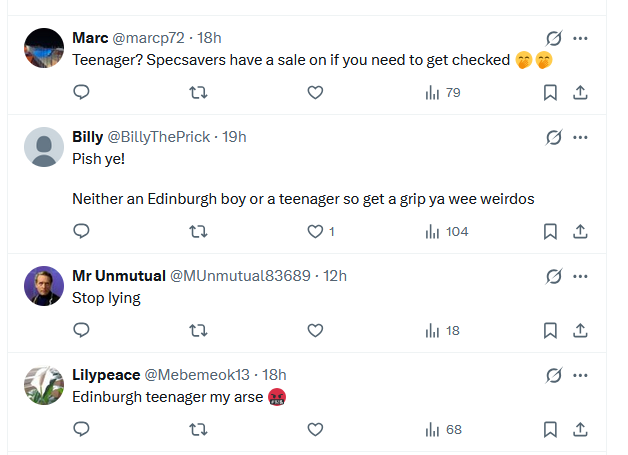Viewport: 628px width, 455px height.
Task: Like Mr Unmutual's 'Stop lying' tweet
Action: pyautogui.click(x=315, y=330)
